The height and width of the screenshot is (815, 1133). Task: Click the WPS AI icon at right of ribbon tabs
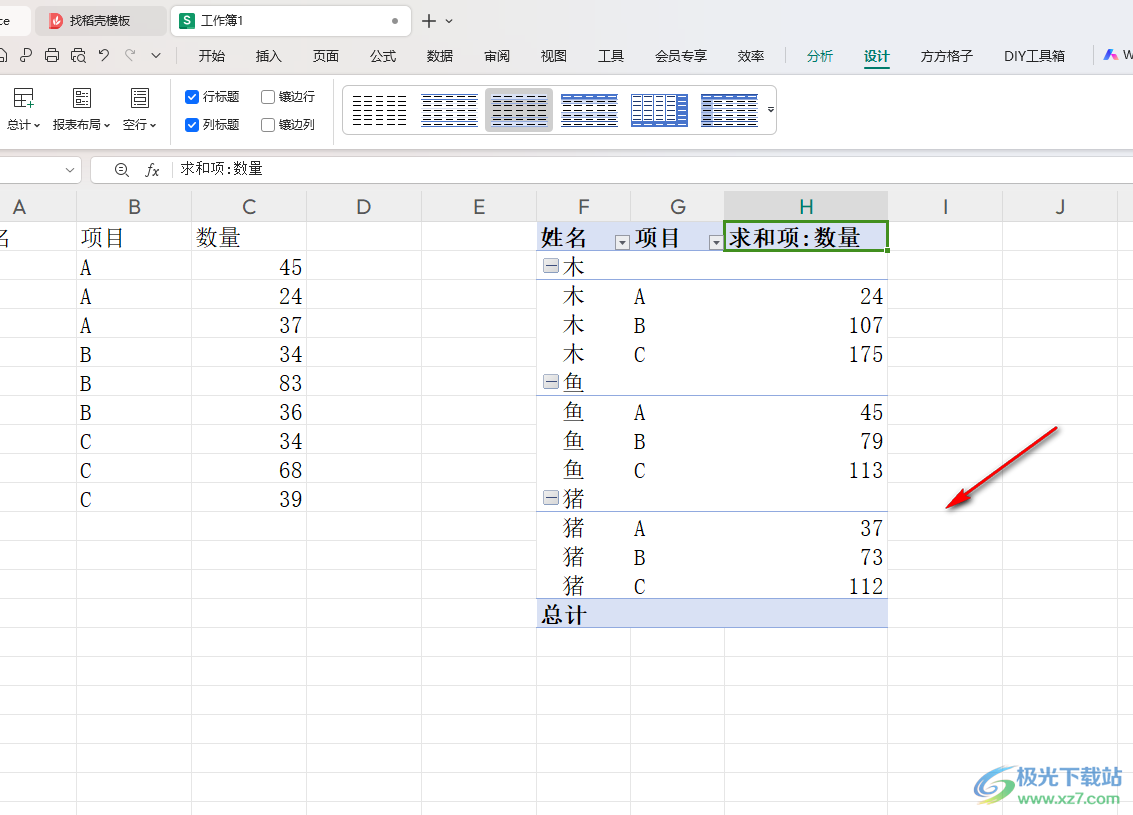point(1111,55)
